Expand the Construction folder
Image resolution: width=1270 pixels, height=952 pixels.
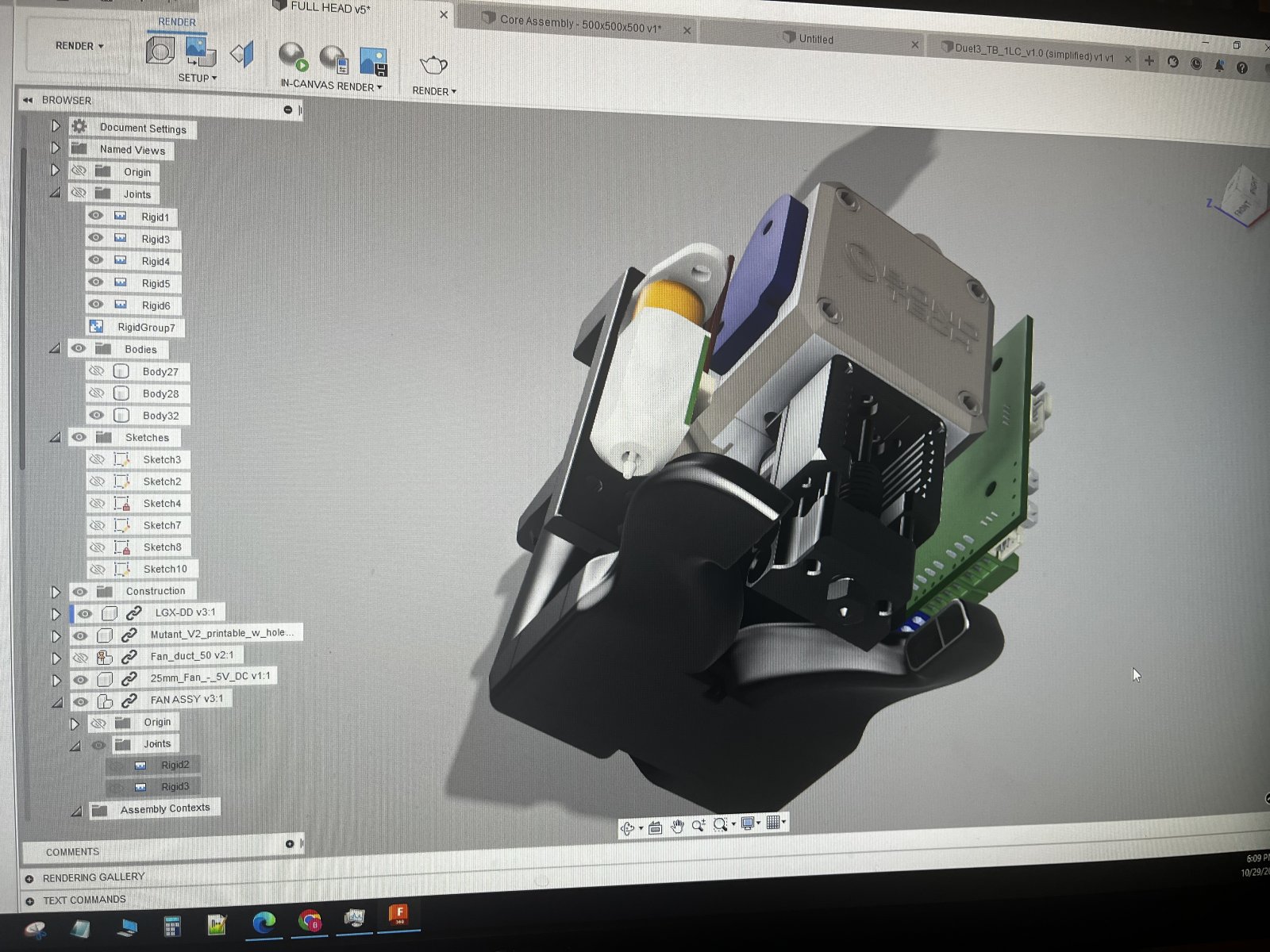coord(56,592)
